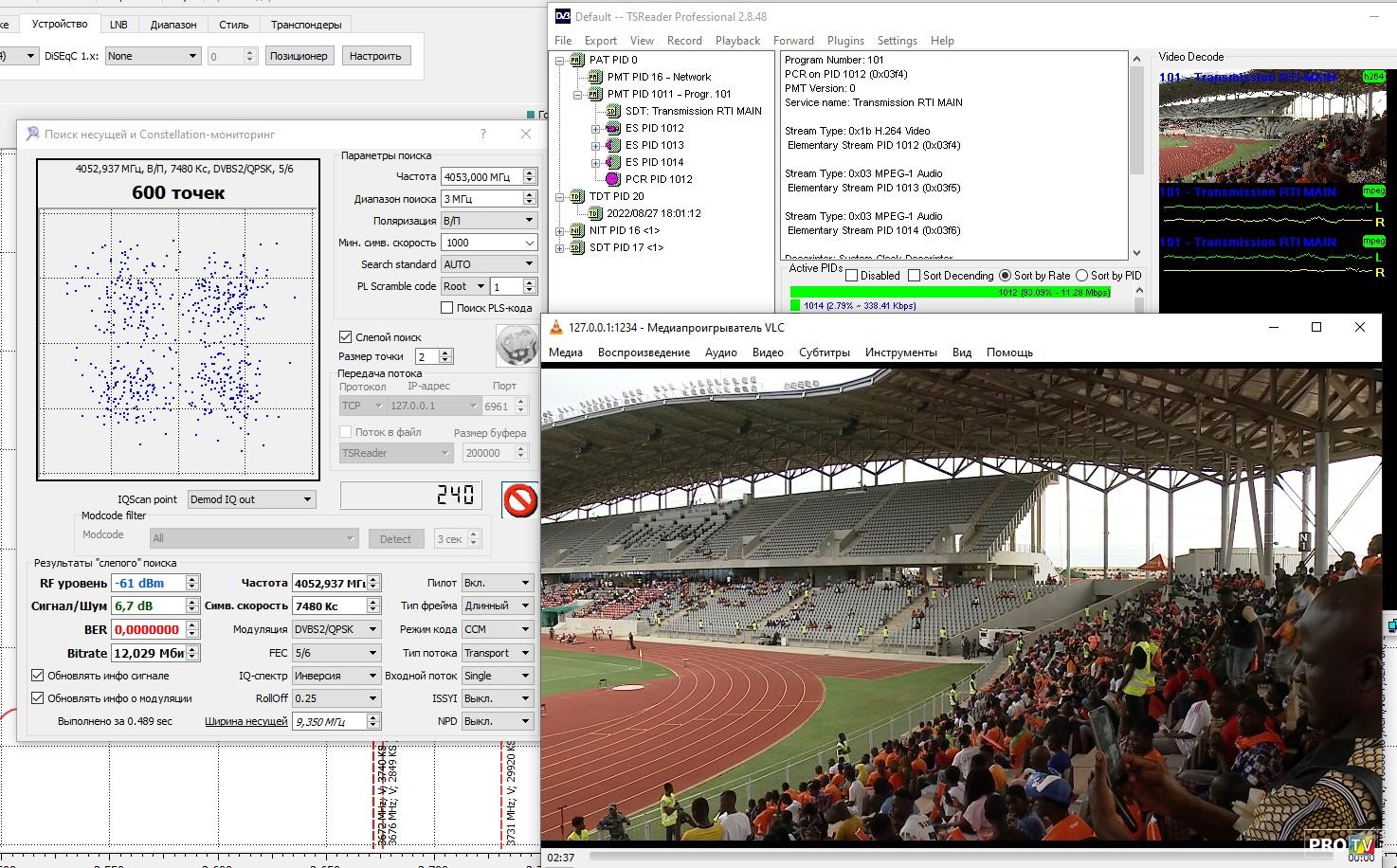Click the blind search satellite dish icon
1397x868 pixels.
click(x=517, y=344)
